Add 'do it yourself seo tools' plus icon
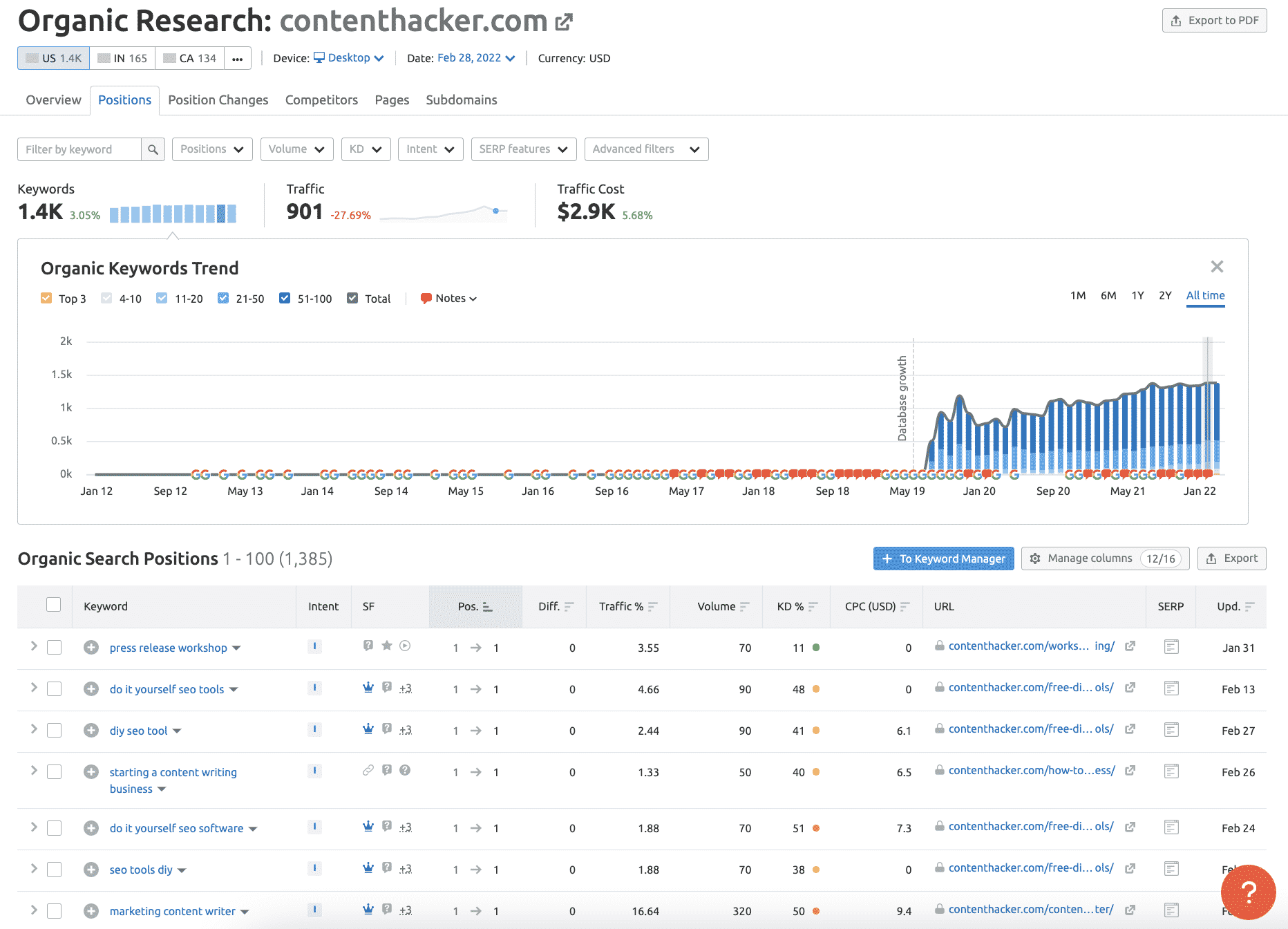Viewport: 1288px width, 929px height. pos(91,689)
